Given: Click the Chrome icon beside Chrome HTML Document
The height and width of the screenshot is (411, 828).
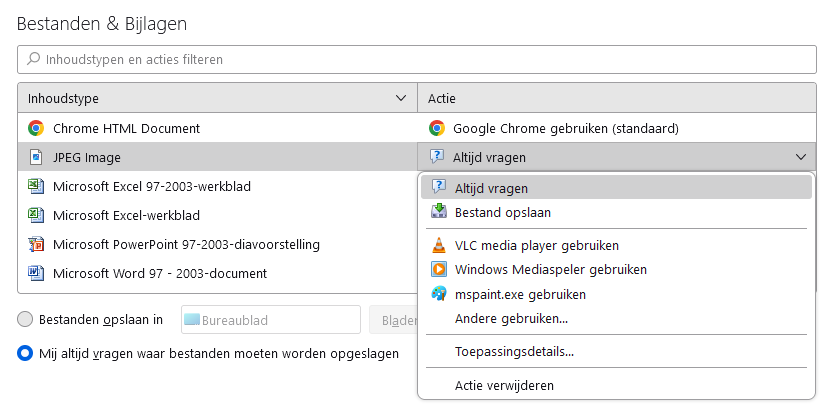Looking at the screenshot, I should click(36, 128).
